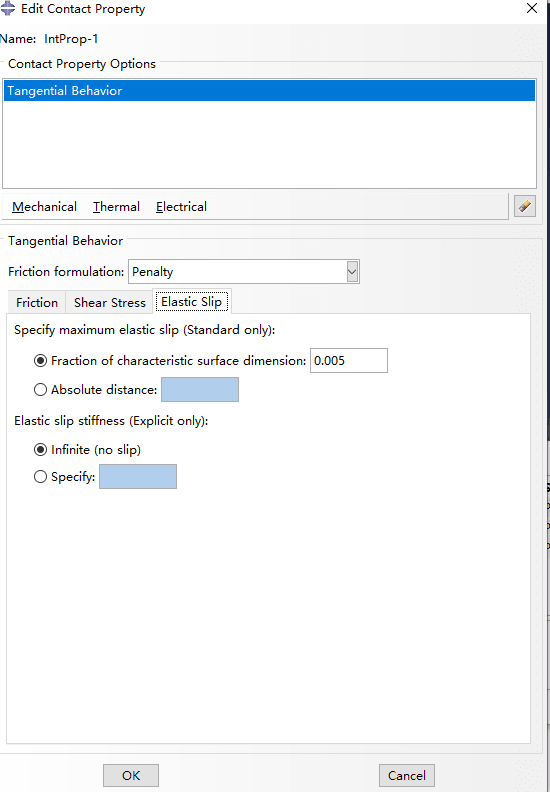The width and height of the screenshot is (550, 792).
Task: Select Fraction of characteristic surface dimension radio
Action: click(x=40, y=361)
